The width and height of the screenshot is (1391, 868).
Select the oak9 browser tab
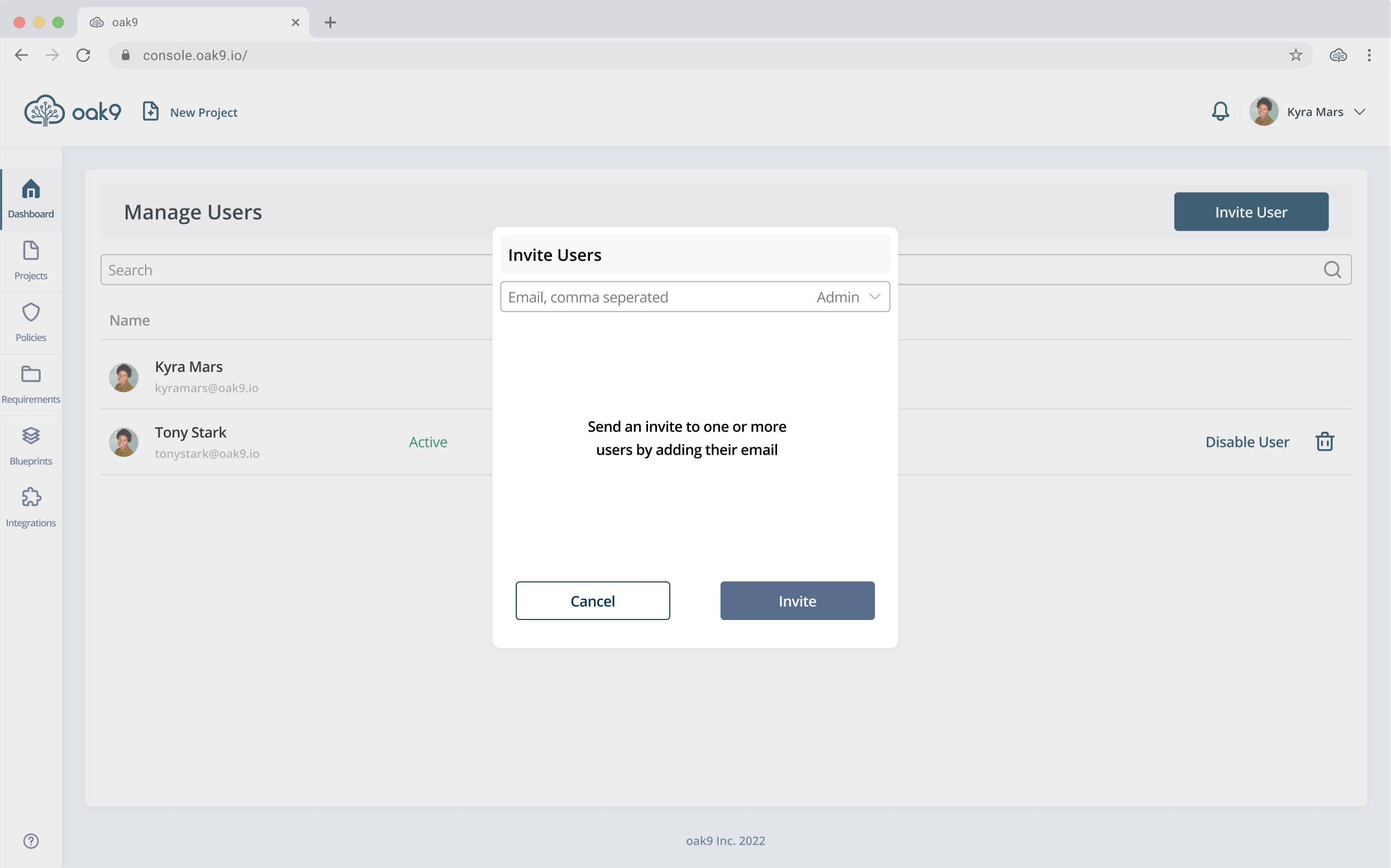(x=193, y=22)
